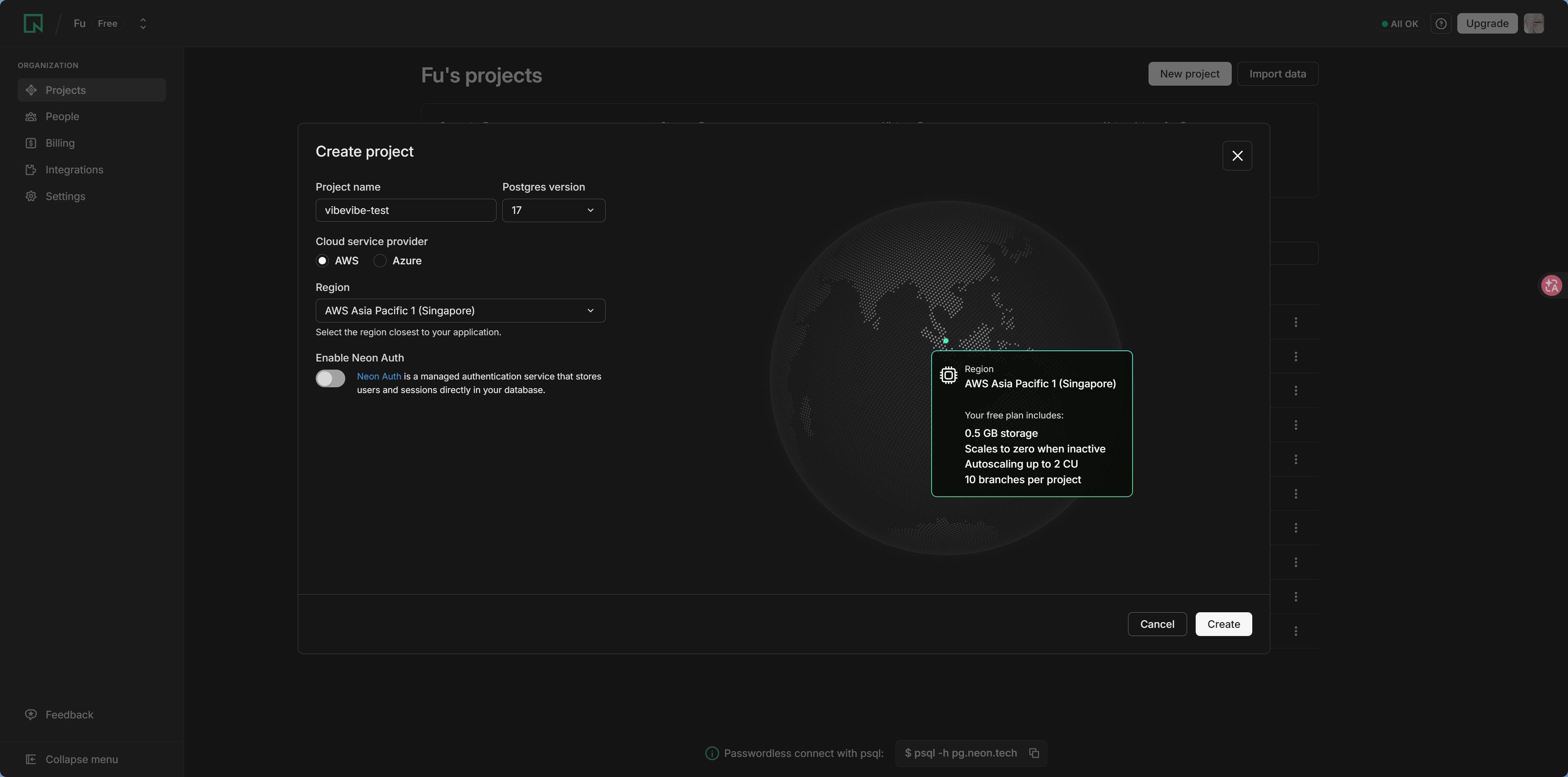Open the Postgres version dropdown
This screenshot has height=777, width=1568.
(553, 211)
